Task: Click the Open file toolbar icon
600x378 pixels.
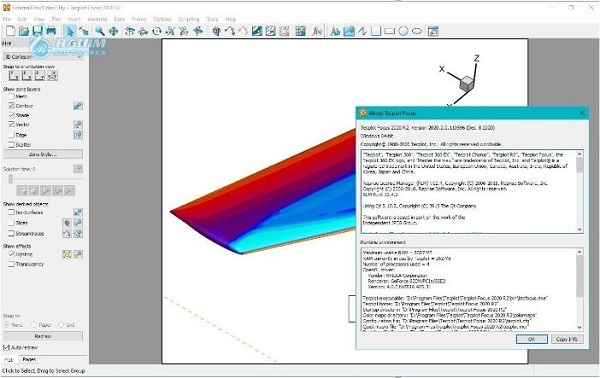Action: point(24,31)
